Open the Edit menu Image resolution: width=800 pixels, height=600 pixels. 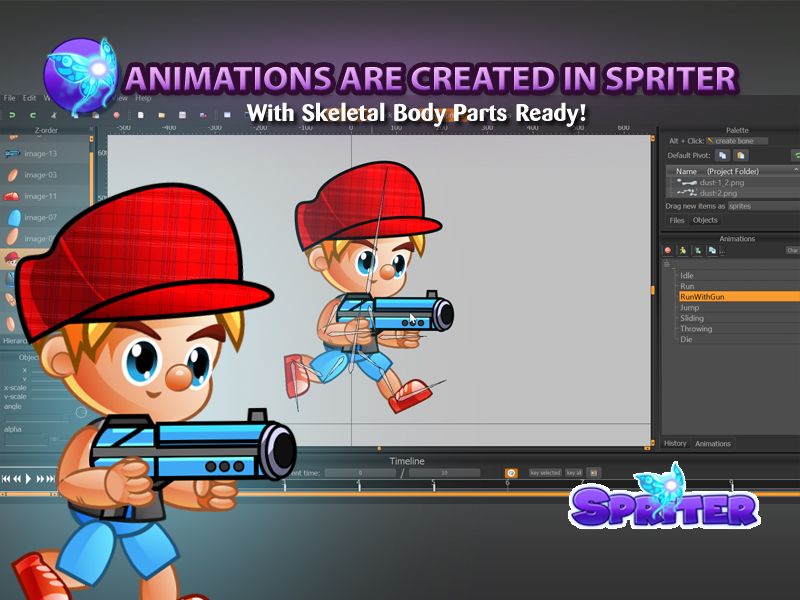[30, 97]
